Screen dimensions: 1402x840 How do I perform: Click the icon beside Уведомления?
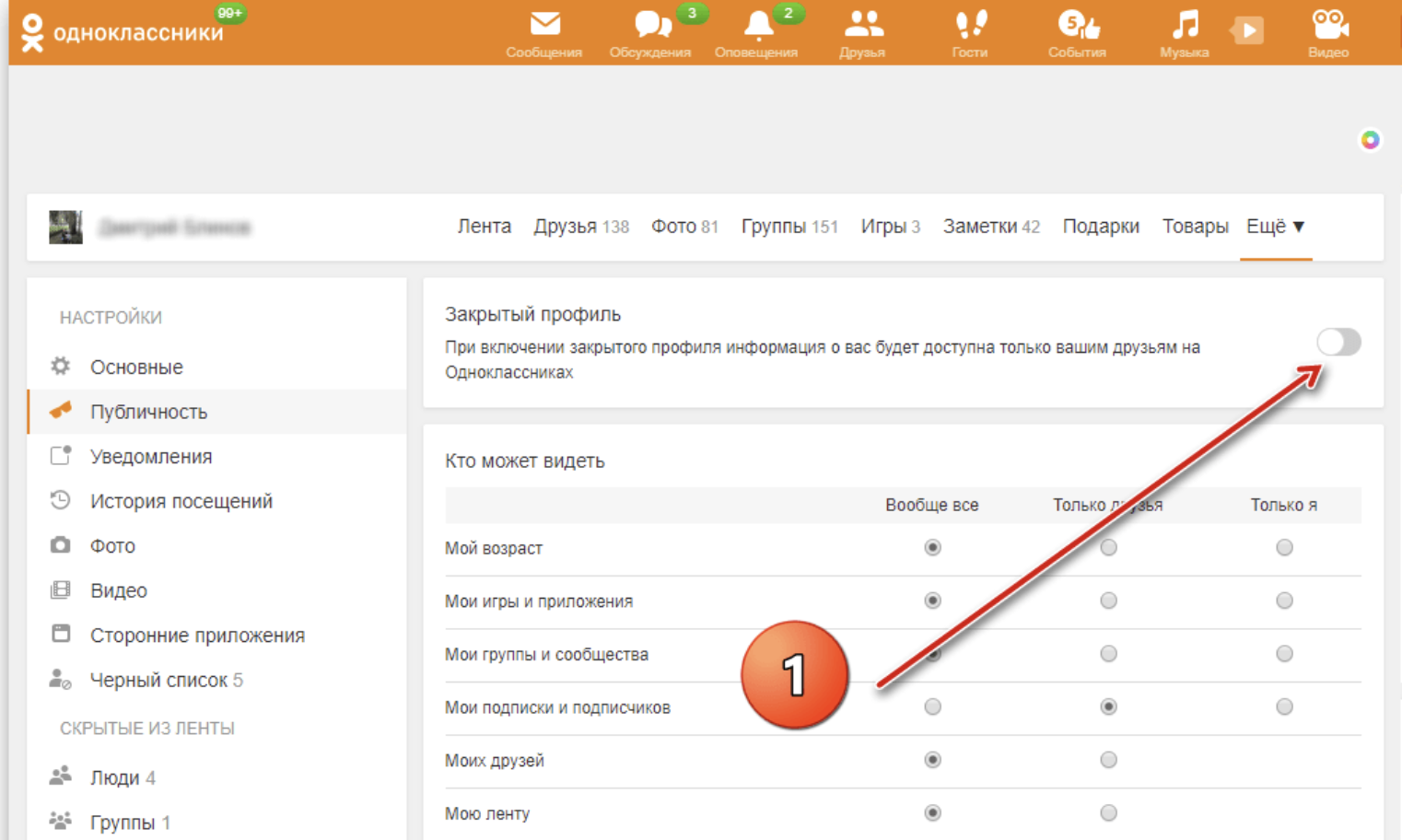point(61,456)
